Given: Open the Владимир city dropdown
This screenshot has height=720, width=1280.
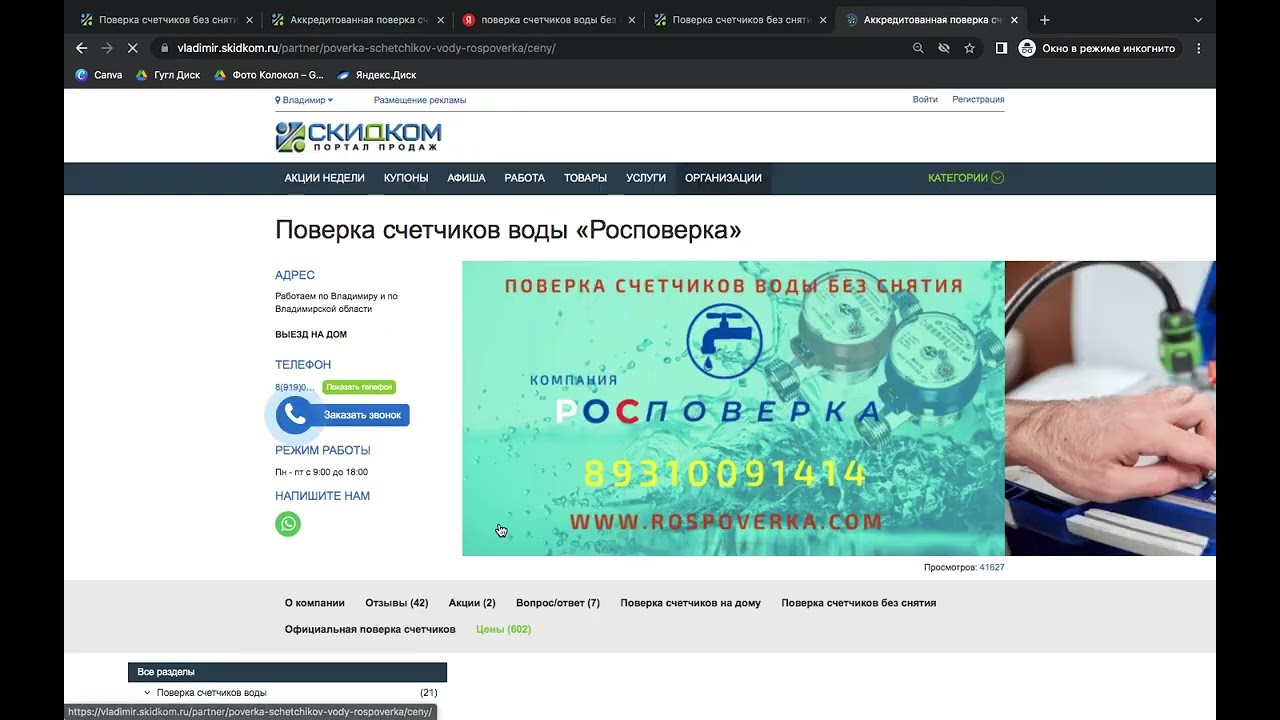Looking at the screenshot, I should (304, 100).
